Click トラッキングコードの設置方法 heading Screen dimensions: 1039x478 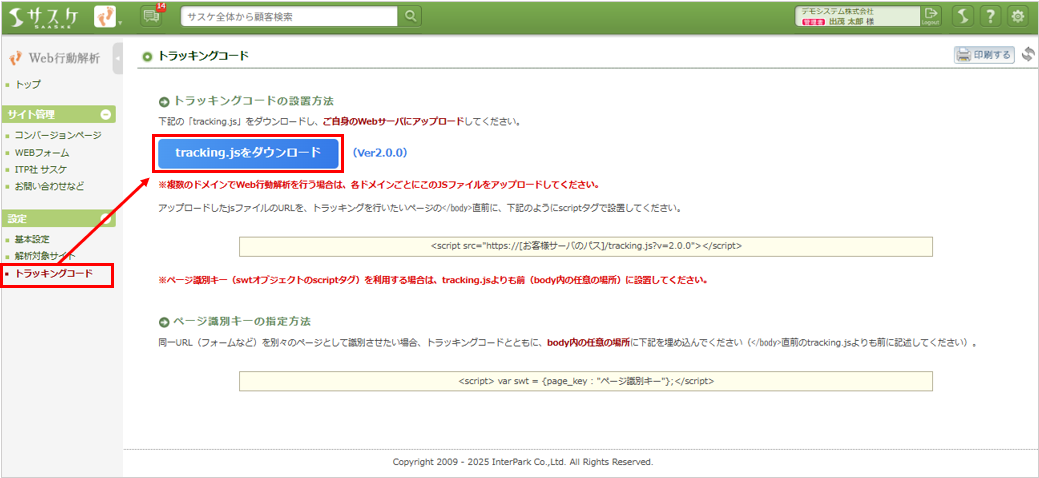[x=252, y=101]
